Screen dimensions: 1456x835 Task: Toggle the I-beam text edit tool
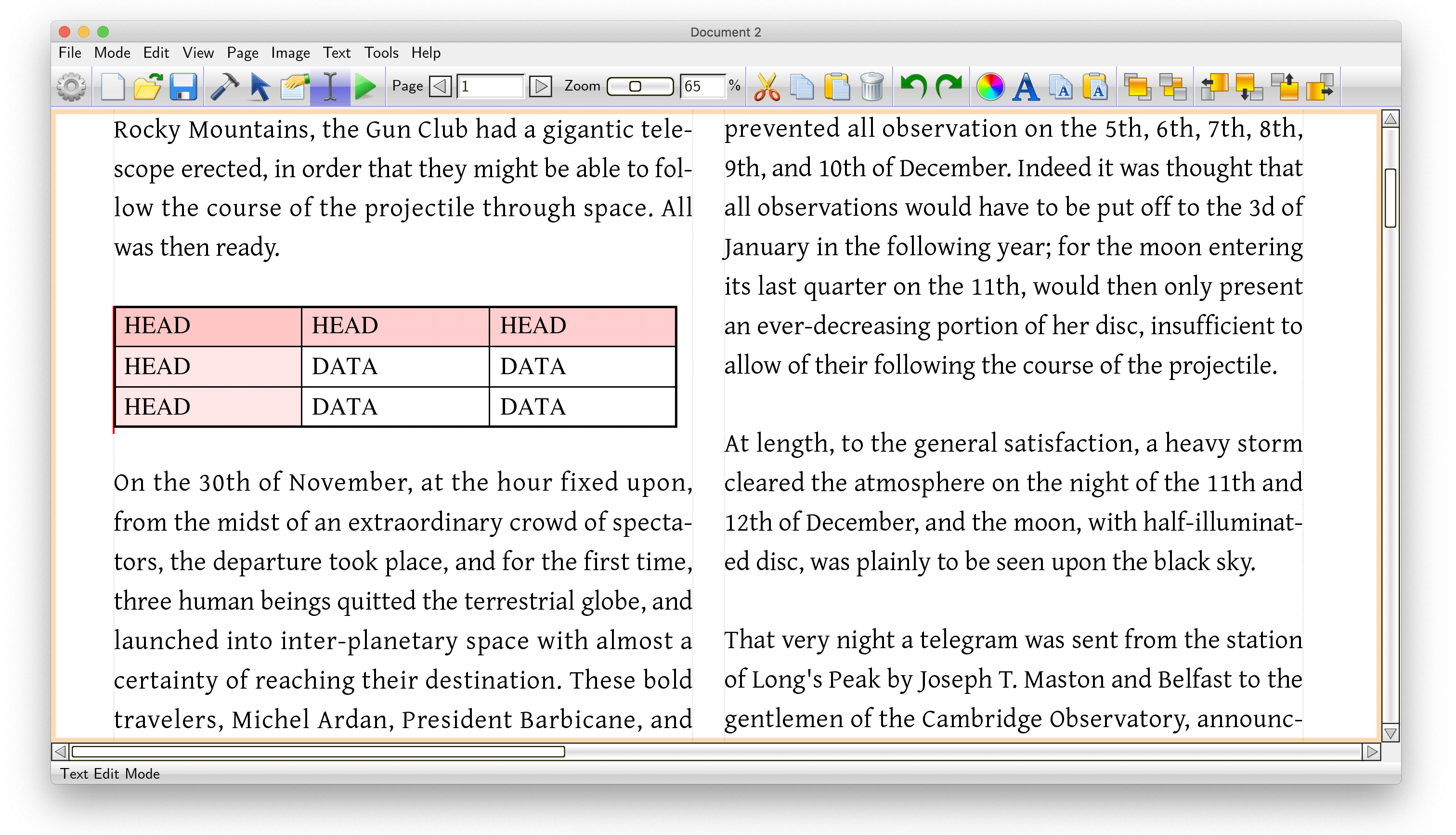[330, 87]
